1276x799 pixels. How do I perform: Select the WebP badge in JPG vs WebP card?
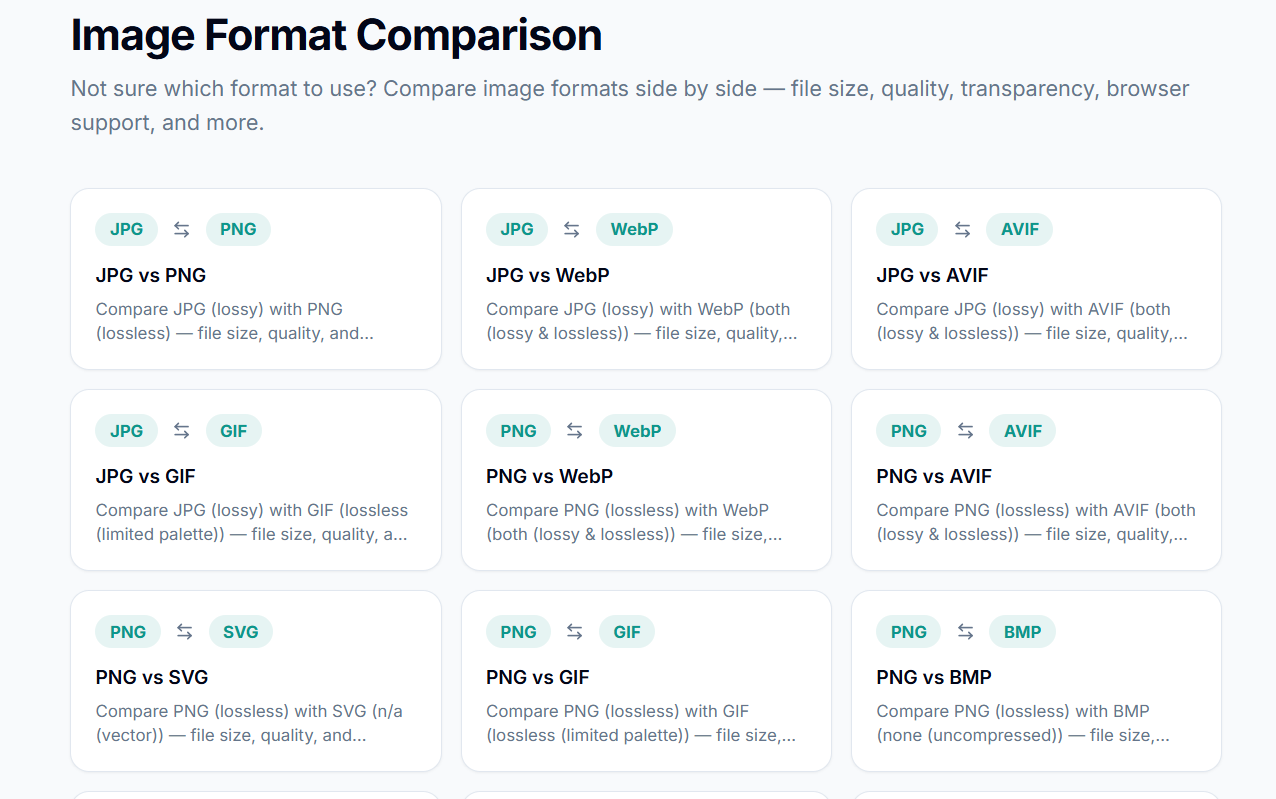pos(634,229)
